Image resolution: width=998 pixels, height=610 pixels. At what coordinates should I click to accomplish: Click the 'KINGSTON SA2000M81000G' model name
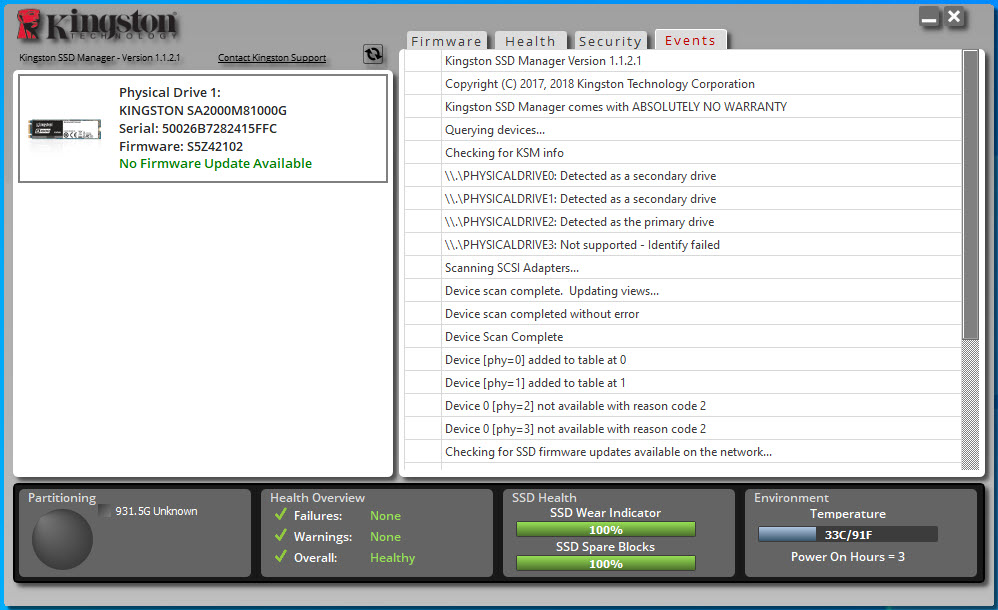click(x=203, y=111)
